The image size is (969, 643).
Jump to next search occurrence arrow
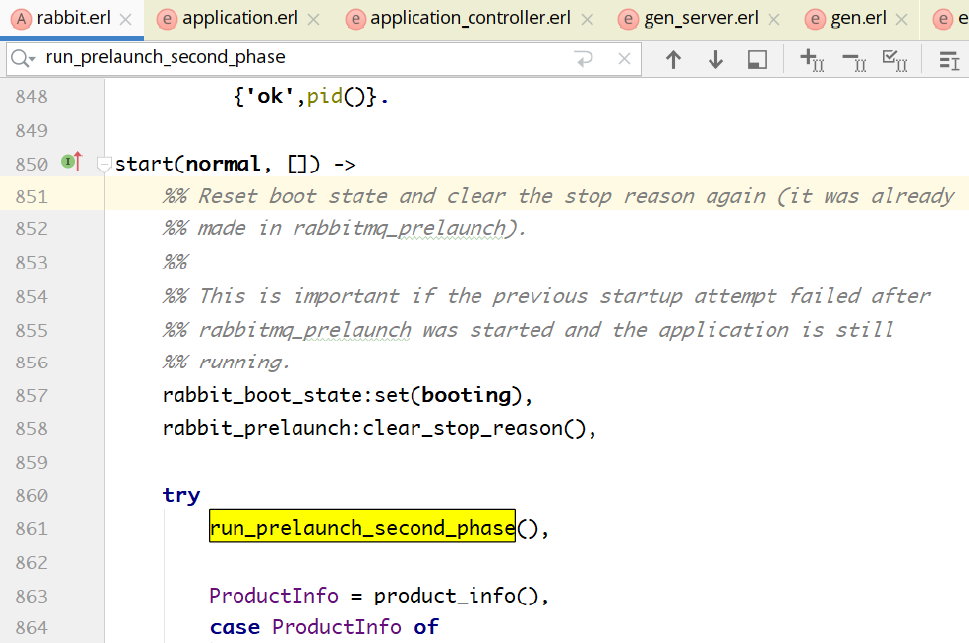715,60
